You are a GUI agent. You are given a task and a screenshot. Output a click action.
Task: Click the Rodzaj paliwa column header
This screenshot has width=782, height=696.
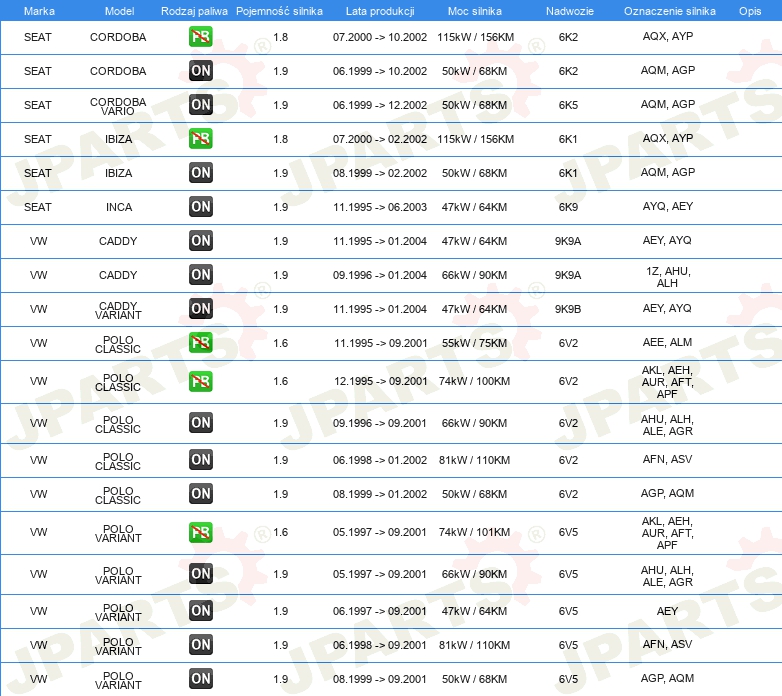(194, 11)
